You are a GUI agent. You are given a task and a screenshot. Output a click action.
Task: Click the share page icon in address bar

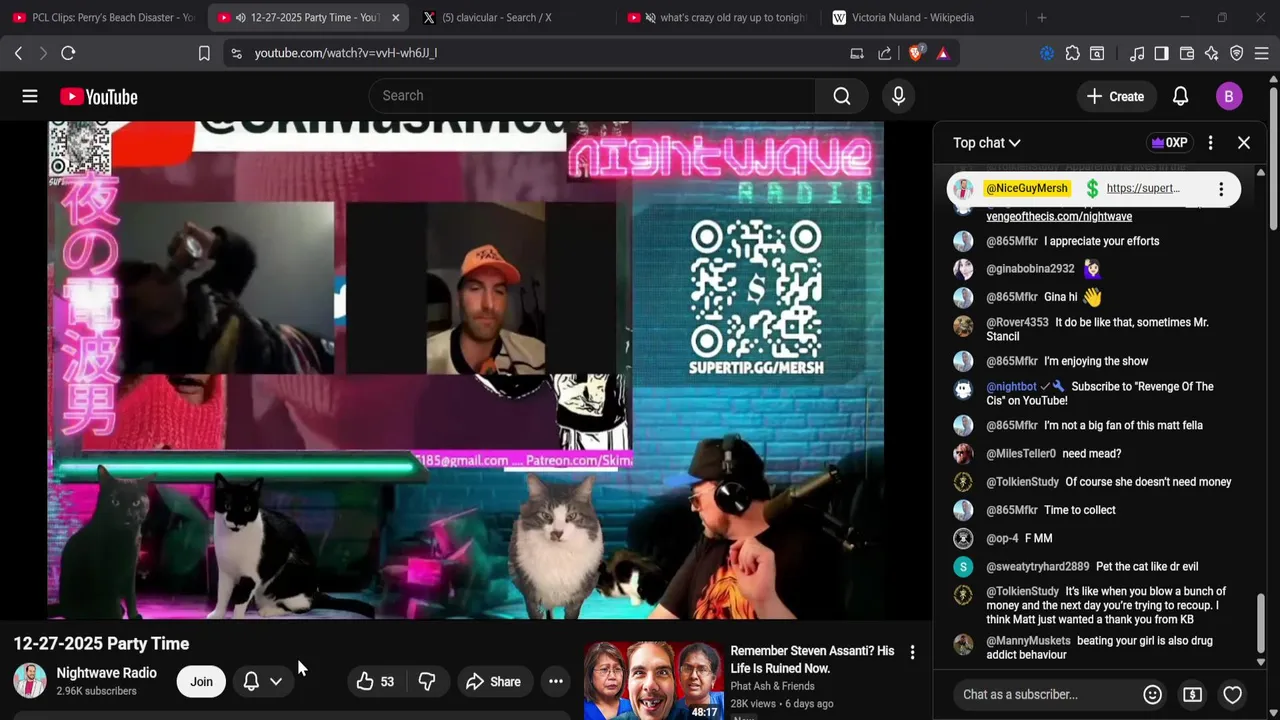coord(885,53)
